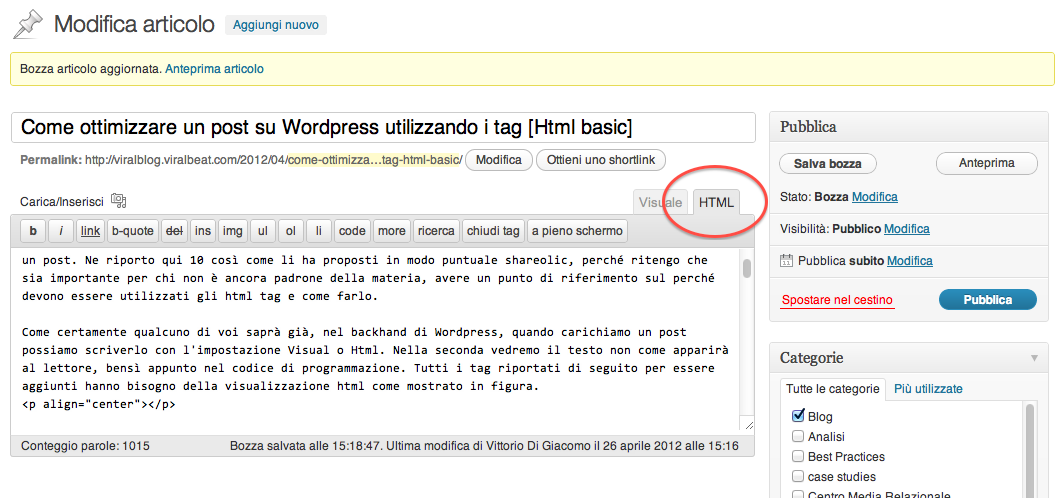
Task: Enable the Best Practices category checkbox
Action: coord(798,456)
